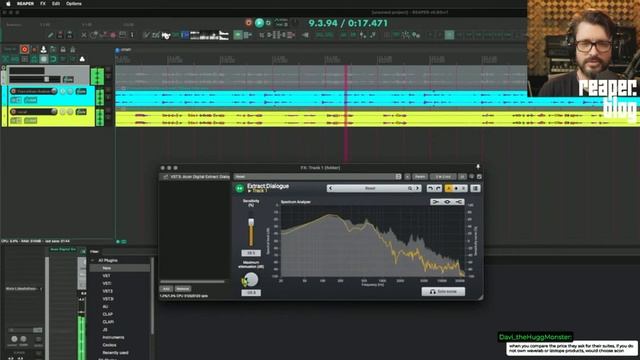Image resolution: width=640 pixels, height=360 pixels.
Task: Click the X icon in the main toolbar
Action: [84, 36]
